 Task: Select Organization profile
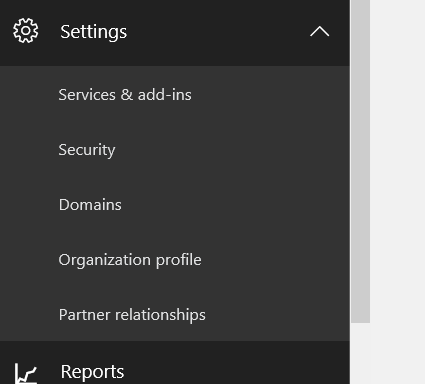coord(130,260)
